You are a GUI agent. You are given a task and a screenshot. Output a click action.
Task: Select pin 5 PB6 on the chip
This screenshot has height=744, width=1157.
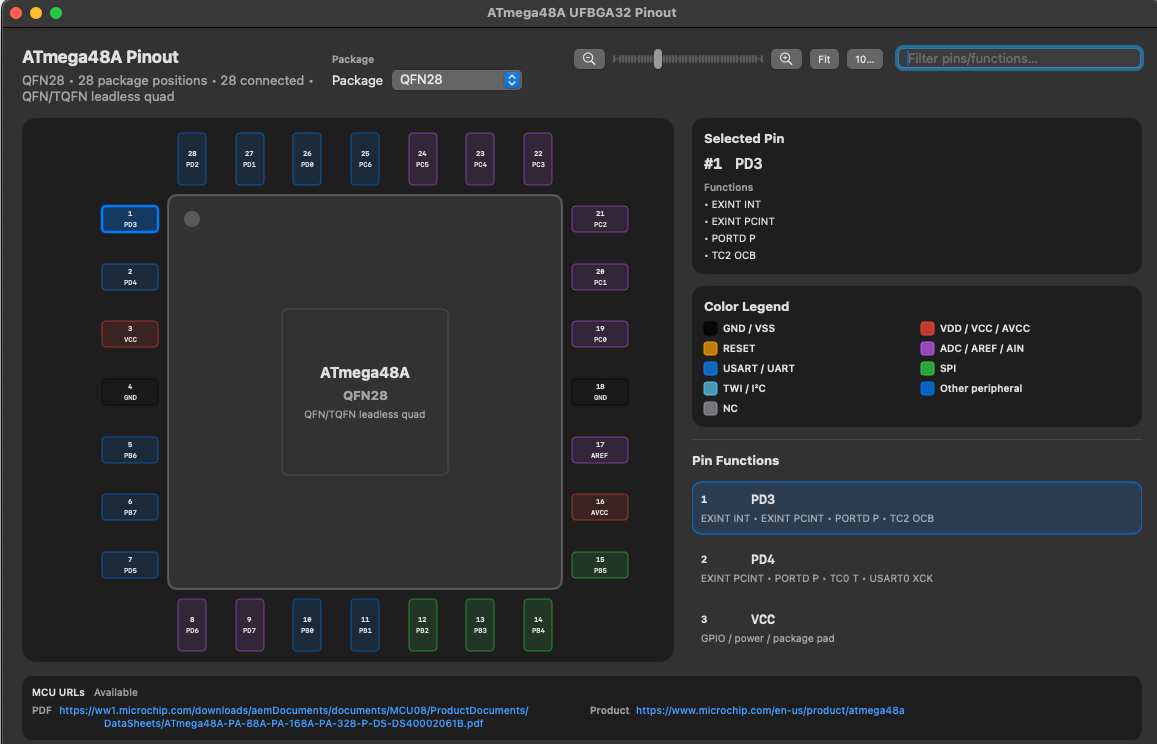130,450
